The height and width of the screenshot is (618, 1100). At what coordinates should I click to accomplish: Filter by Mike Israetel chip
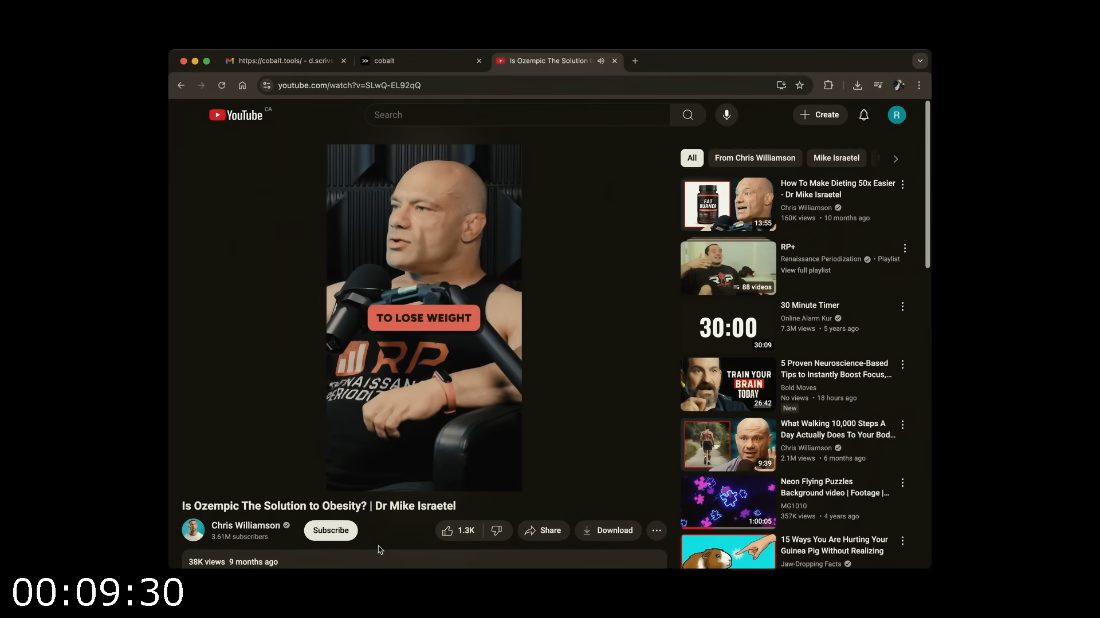[836, 158]
